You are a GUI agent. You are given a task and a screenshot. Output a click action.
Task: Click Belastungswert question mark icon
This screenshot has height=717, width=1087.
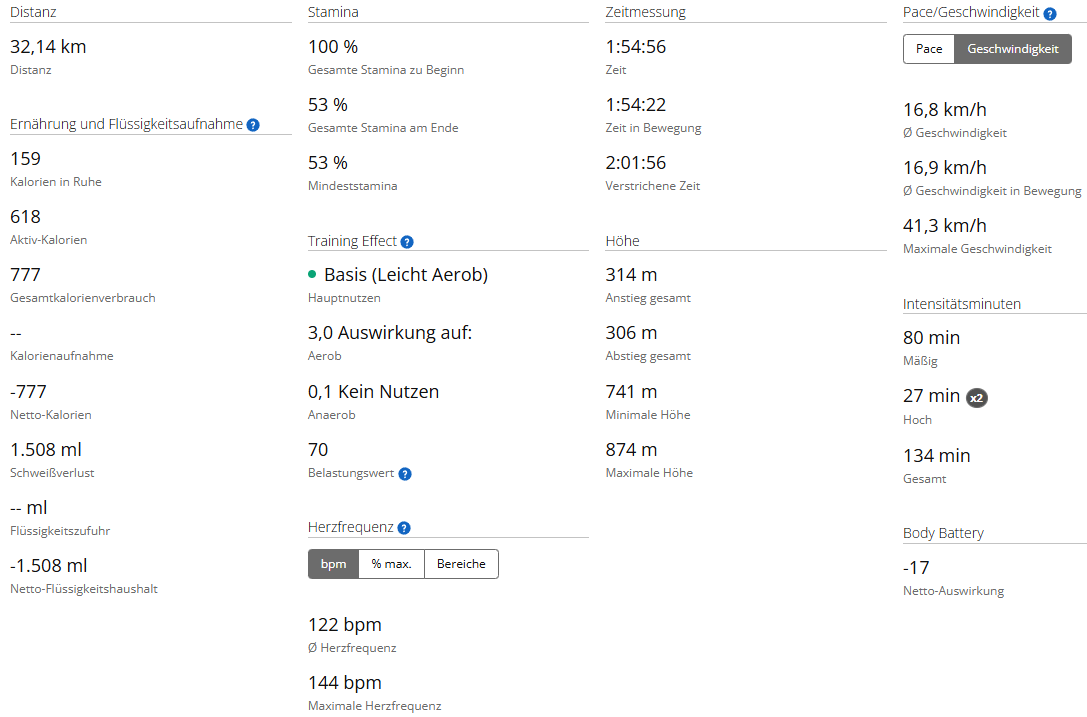[405, 474]
